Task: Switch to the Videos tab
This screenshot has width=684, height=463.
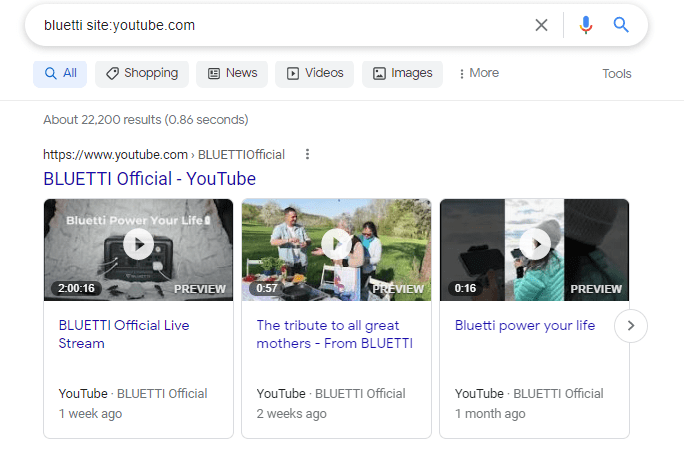Action: click(315, 74)
